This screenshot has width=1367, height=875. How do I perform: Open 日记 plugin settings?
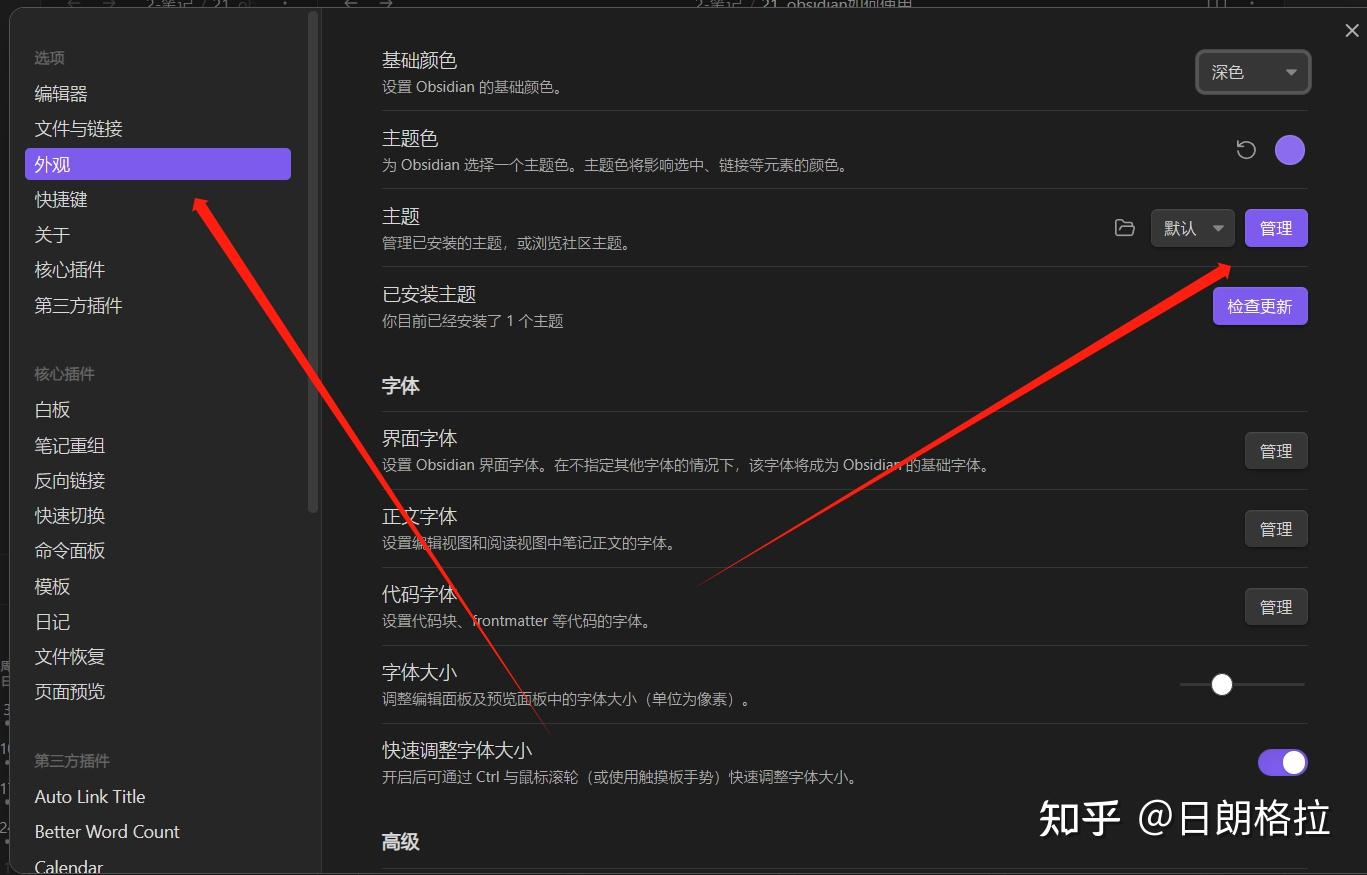click(x=52, y=621)
